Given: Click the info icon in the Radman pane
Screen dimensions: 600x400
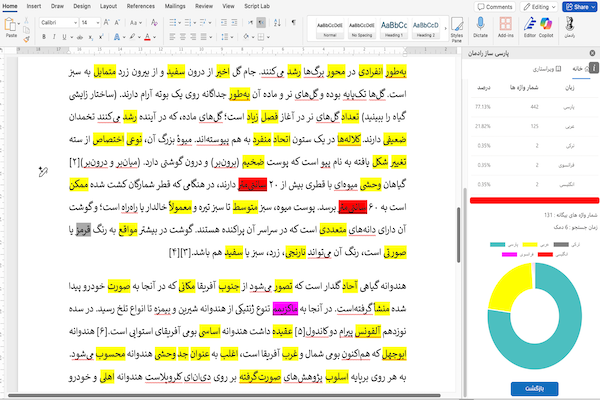Looking at the screenshot, I should 594,68.
